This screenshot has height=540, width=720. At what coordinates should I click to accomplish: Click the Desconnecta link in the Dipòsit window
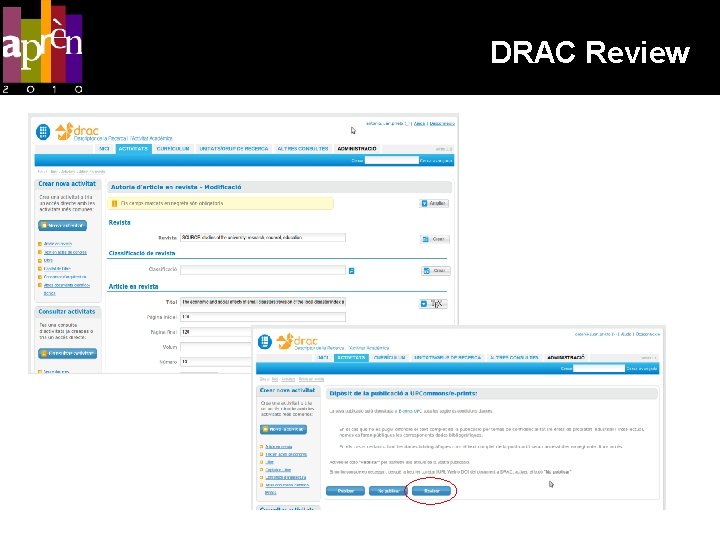pos(648,334)
